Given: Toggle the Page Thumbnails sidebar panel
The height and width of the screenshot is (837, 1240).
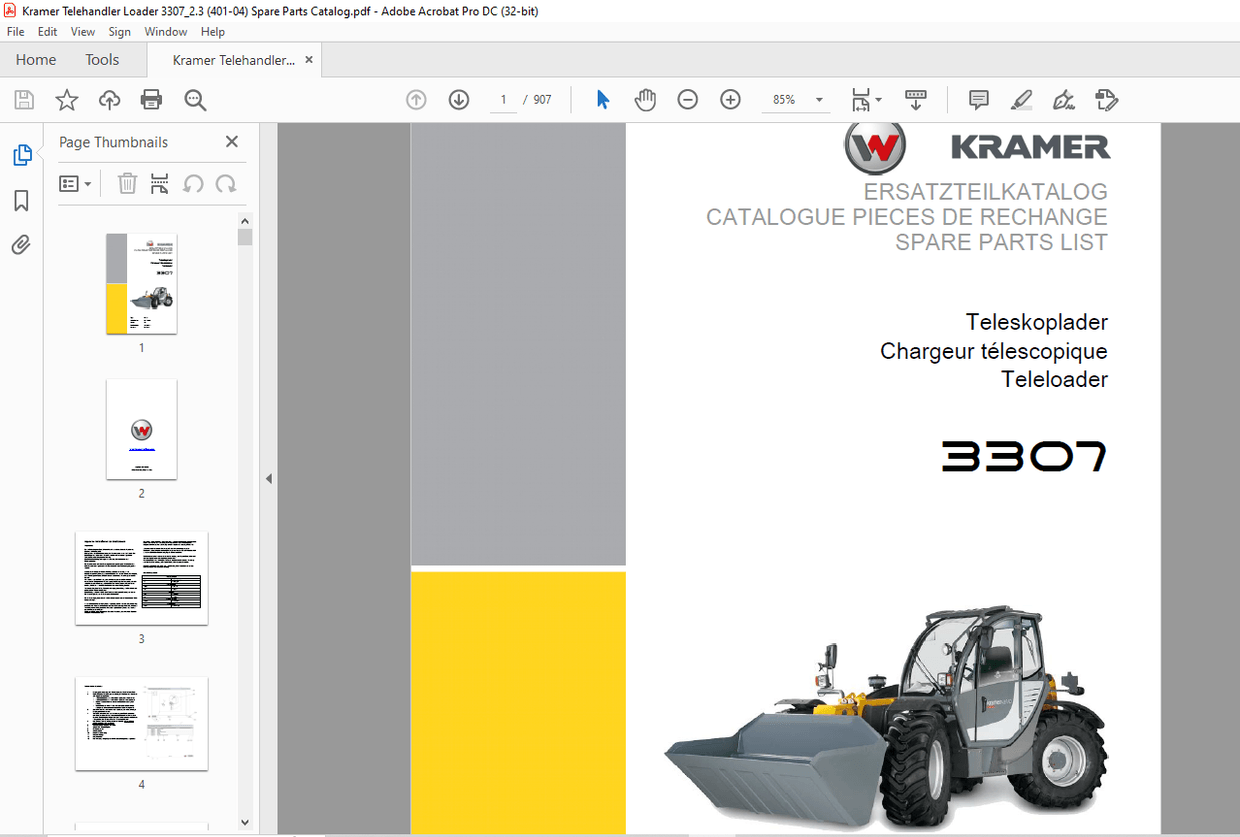Looking at the screenshot, I should point(22,155).
